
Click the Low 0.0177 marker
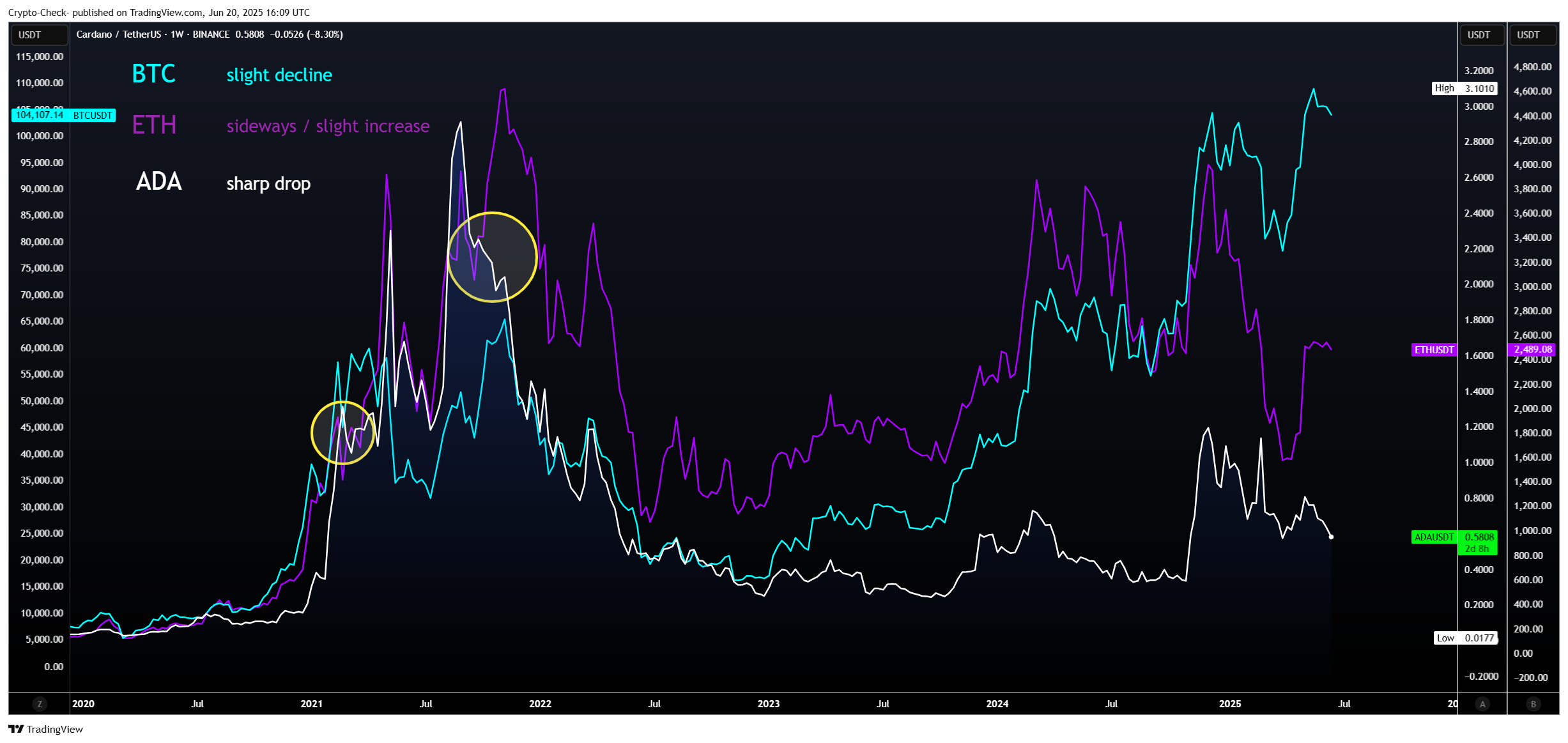[1466, 638]
